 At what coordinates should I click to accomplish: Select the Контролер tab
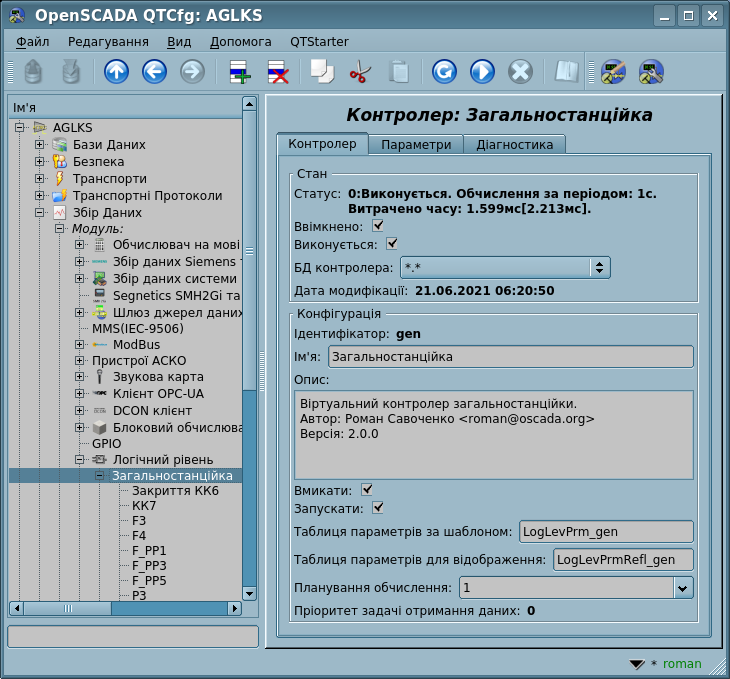[x=322, y=143]
